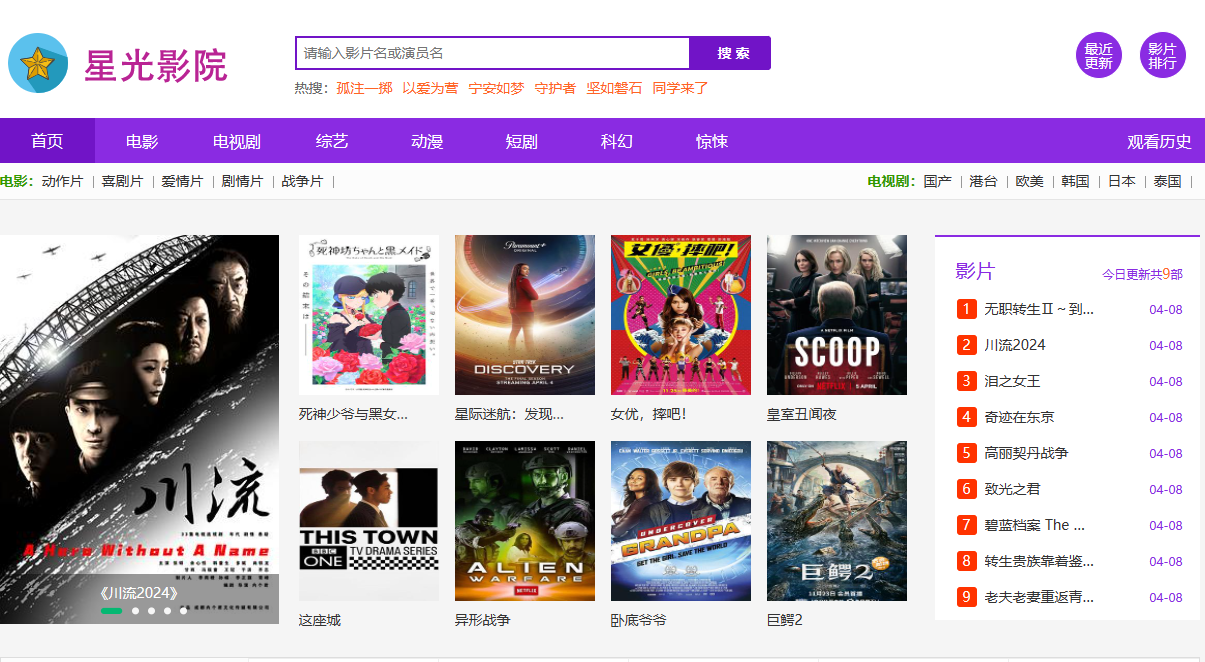1205x662 pixels.
Task: Click the 《川流2024》 banner caption
Action: point(140,593)
